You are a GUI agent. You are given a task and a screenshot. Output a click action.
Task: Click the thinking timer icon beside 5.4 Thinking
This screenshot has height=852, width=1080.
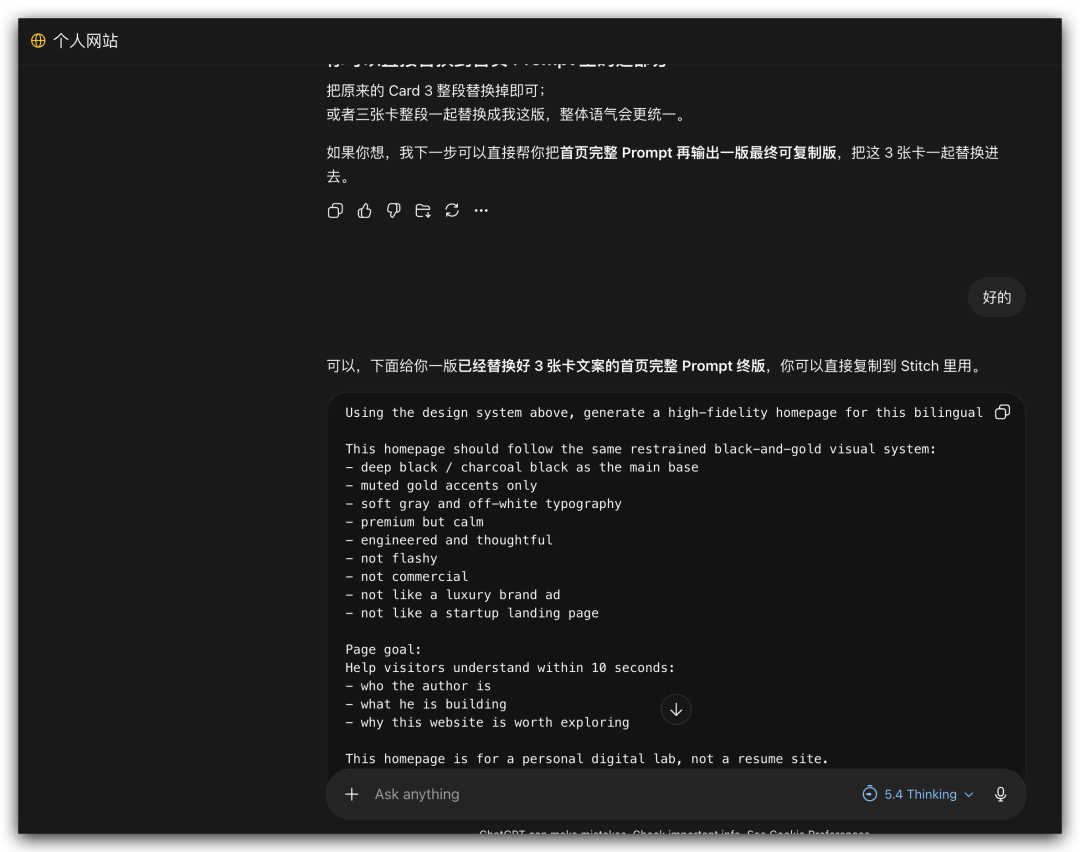pyautogui.click(x=868, y=794)
